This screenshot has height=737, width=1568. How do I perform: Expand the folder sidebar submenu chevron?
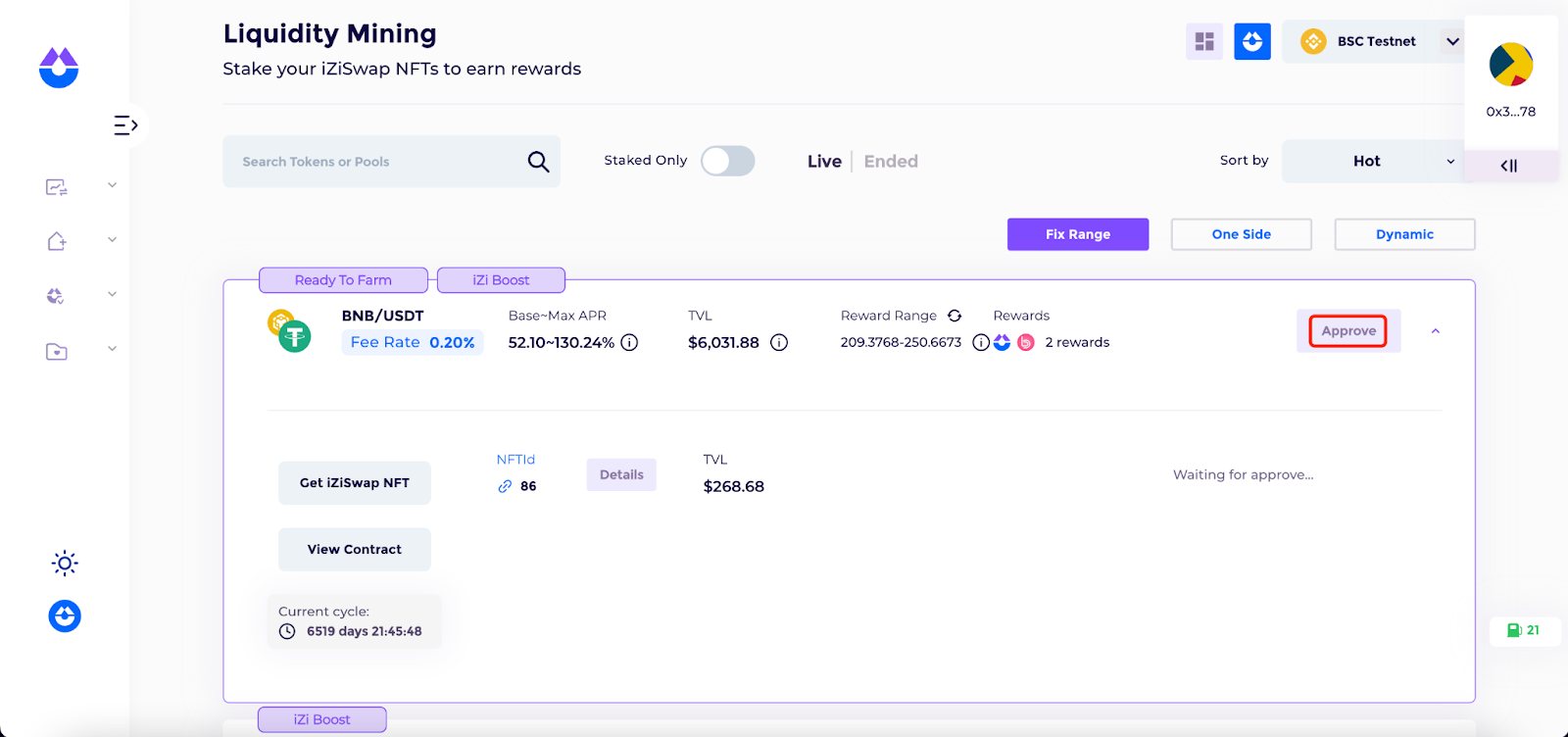pyautogui.click(x=112, y=349)
